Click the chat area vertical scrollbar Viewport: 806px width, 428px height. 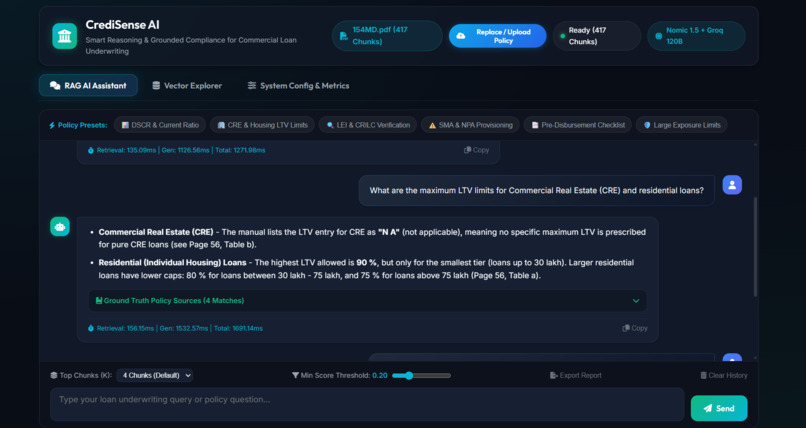tap(755, 247)
